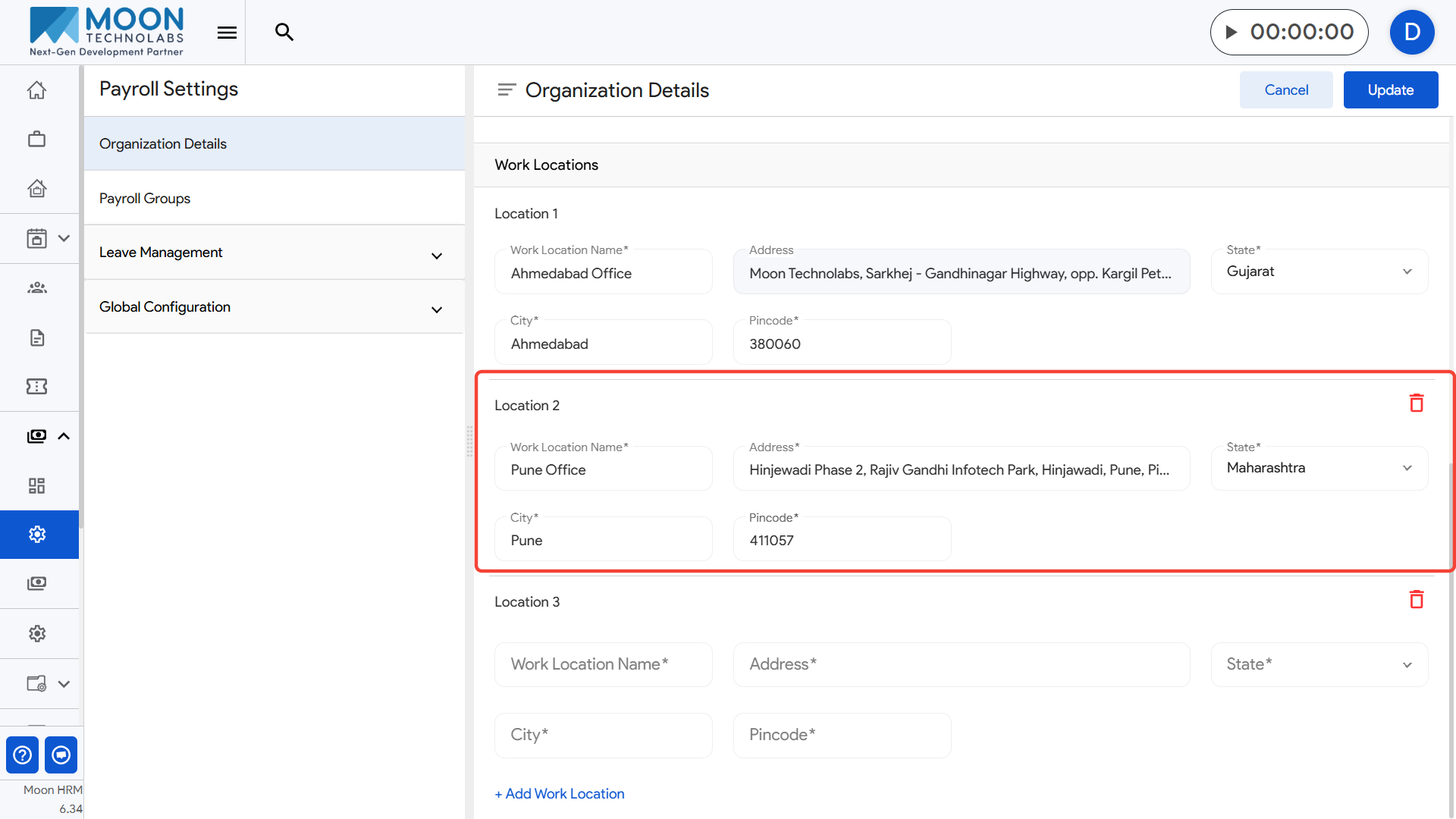Click Add Work Location link
1456x819 pixels.
(x=560, y=793)
